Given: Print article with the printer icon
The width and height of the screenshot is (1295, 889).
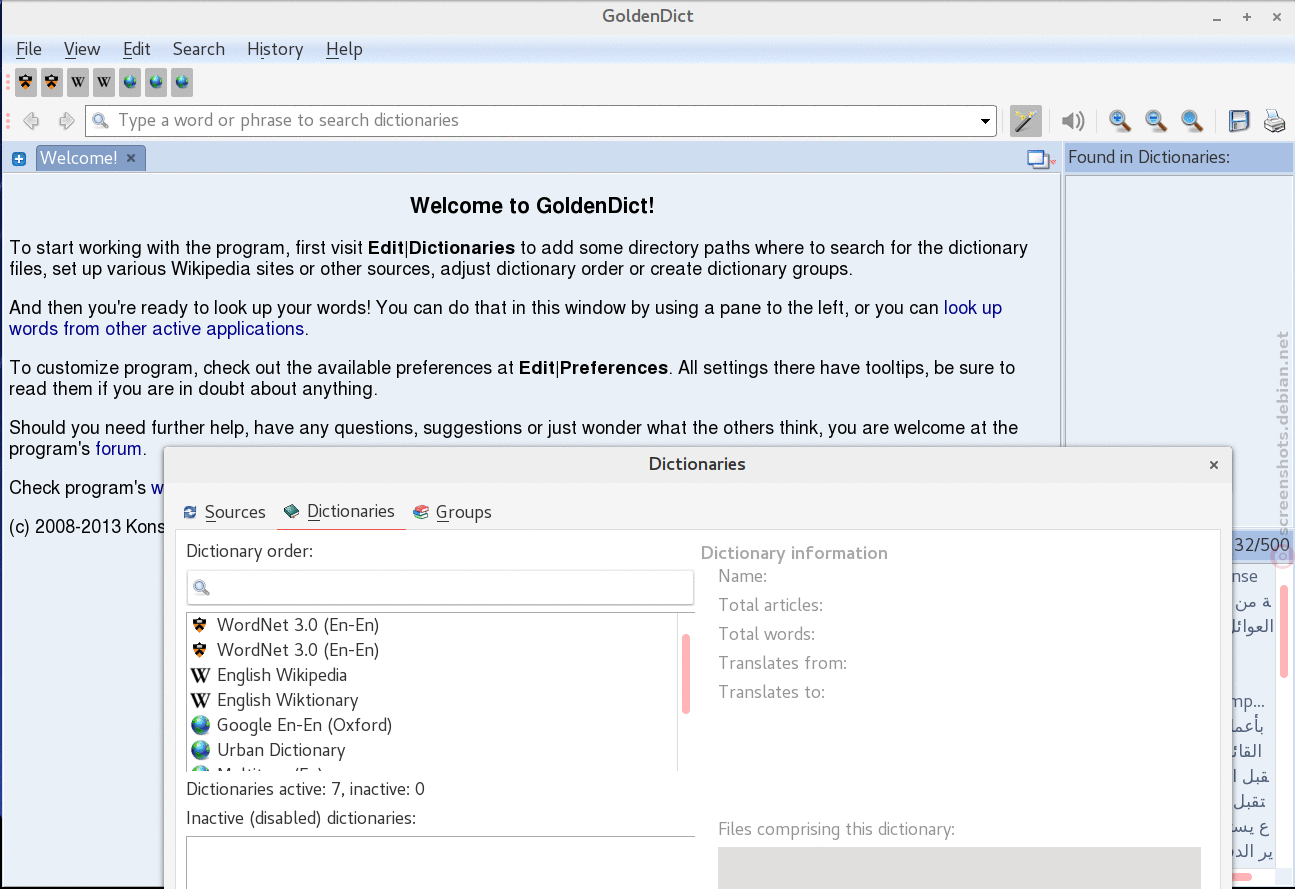Looking at the screenshot, I should [x=1274, y=121].
